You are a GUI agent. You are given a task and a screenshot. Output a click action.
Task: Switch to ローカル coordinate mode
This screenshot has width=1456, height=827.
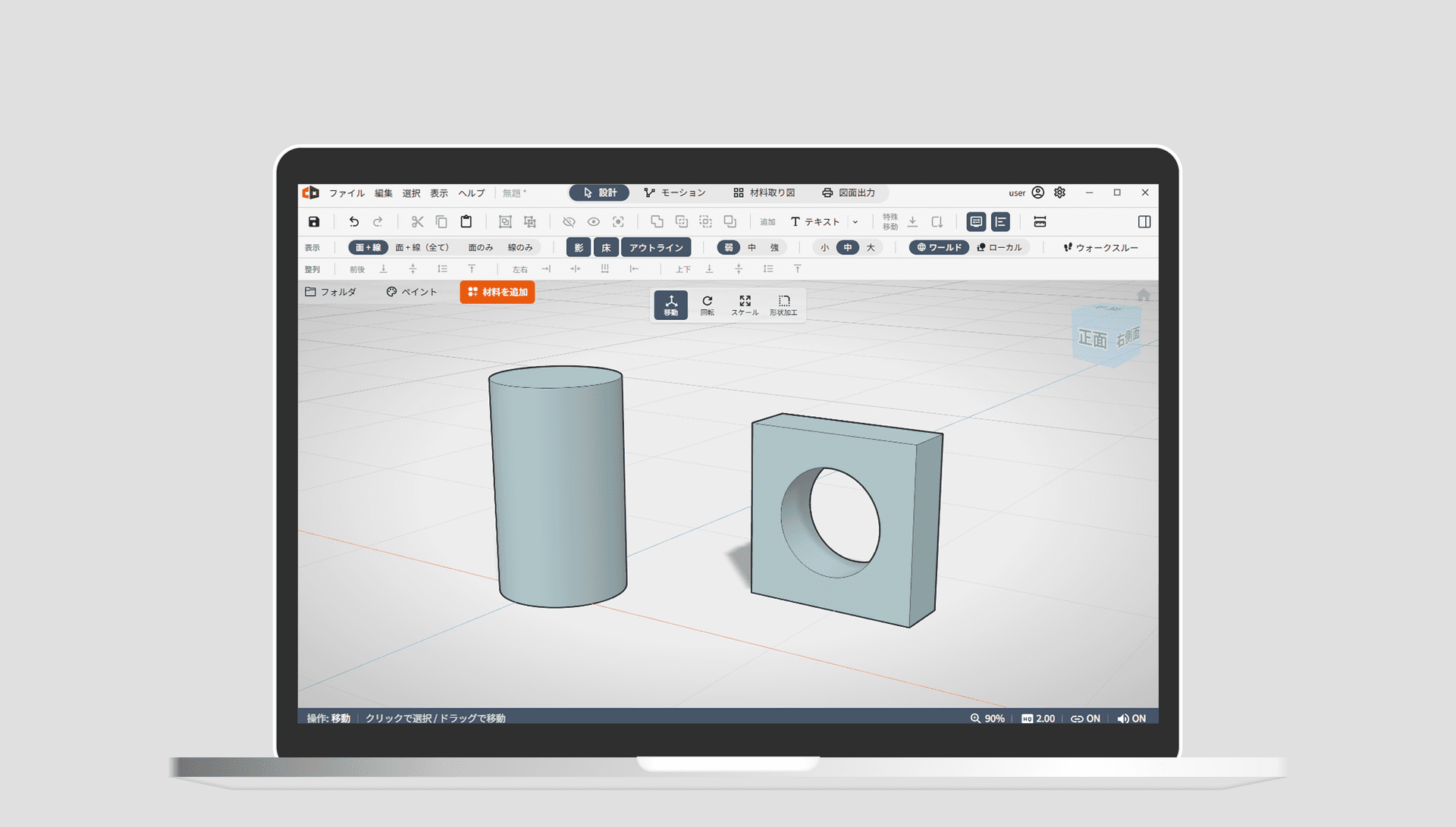[999, 248]
